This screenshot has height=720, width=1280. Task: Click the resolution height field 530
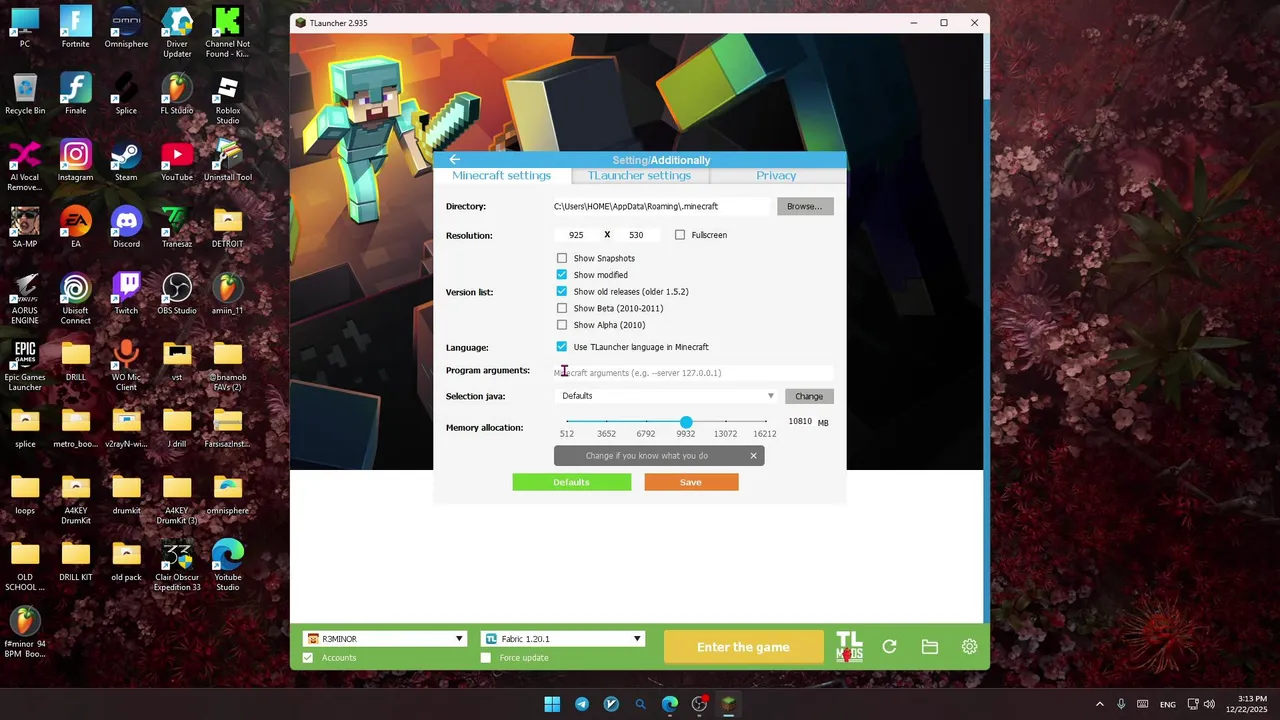(636, 235)
